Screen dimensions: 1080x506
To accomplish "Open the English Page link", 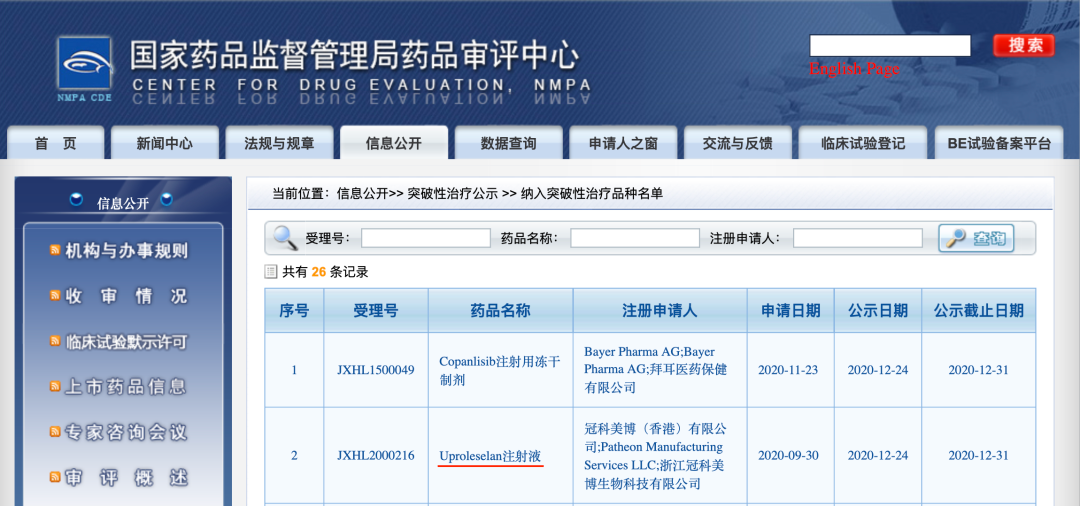I will point(854,69).
